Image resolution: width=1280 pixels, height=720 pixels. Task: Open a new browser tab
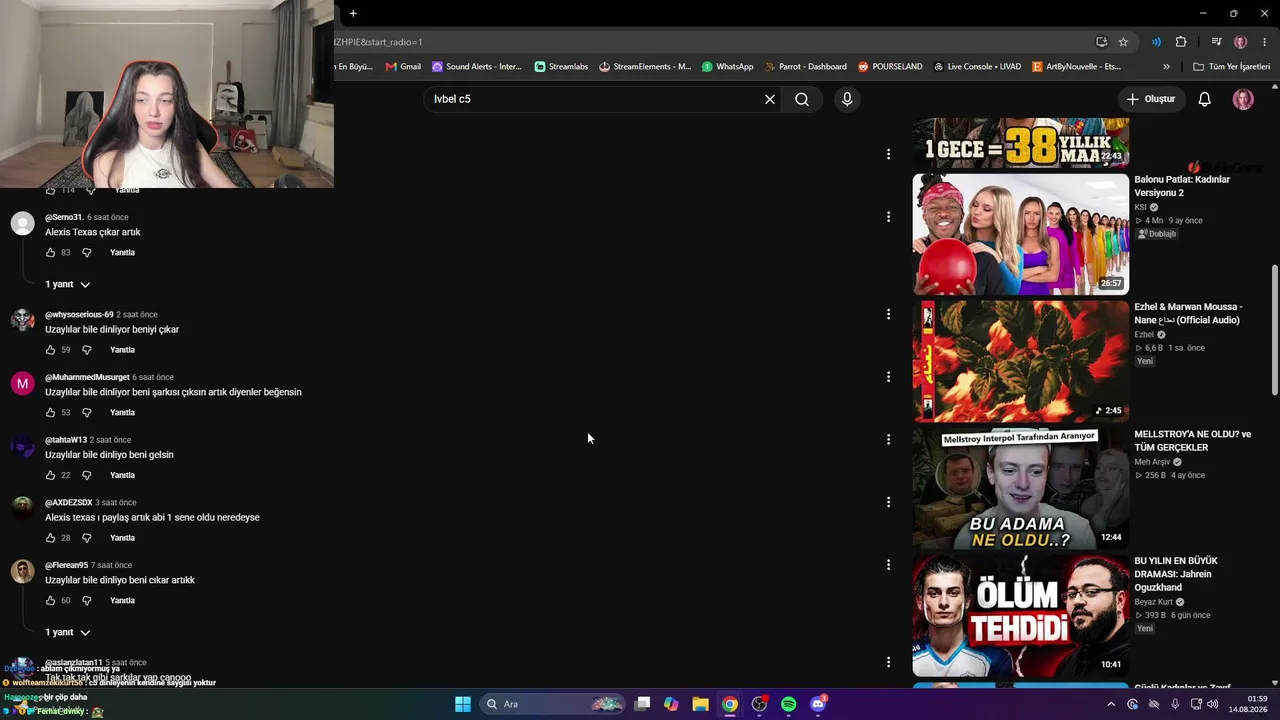coord(353,13)
